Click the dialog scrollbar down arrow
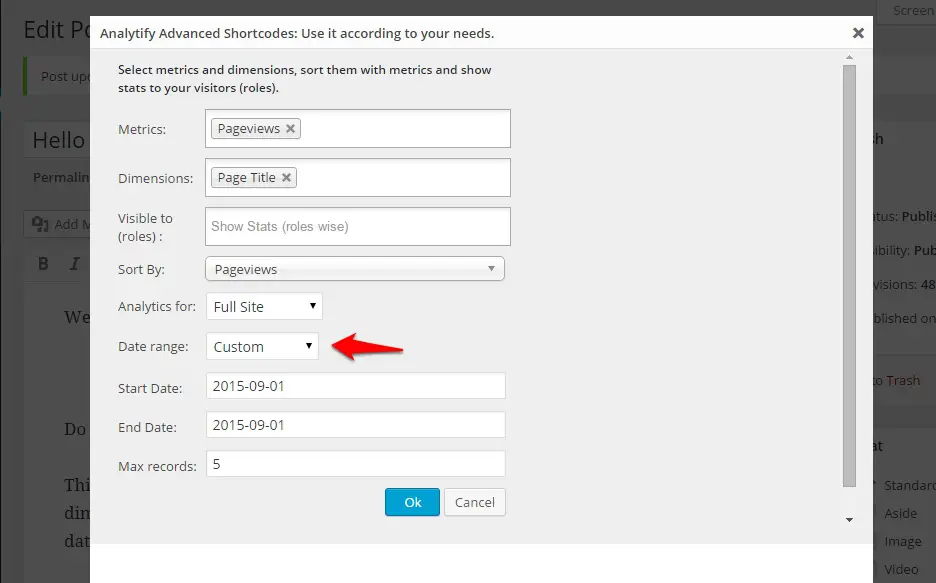 pos(849,520)
